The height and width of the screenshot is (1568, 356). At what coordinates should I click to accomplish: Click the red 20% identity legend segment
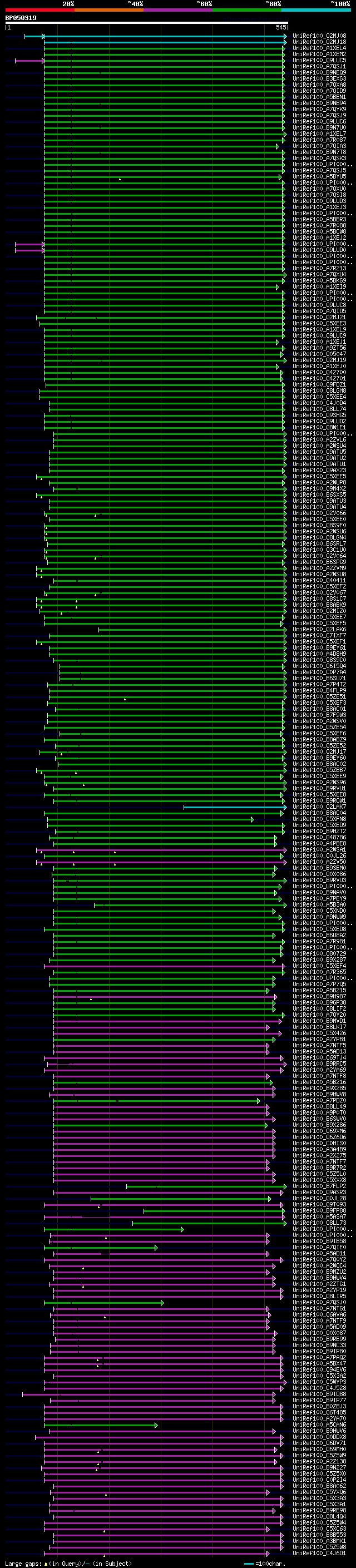(x=39, y=10)
